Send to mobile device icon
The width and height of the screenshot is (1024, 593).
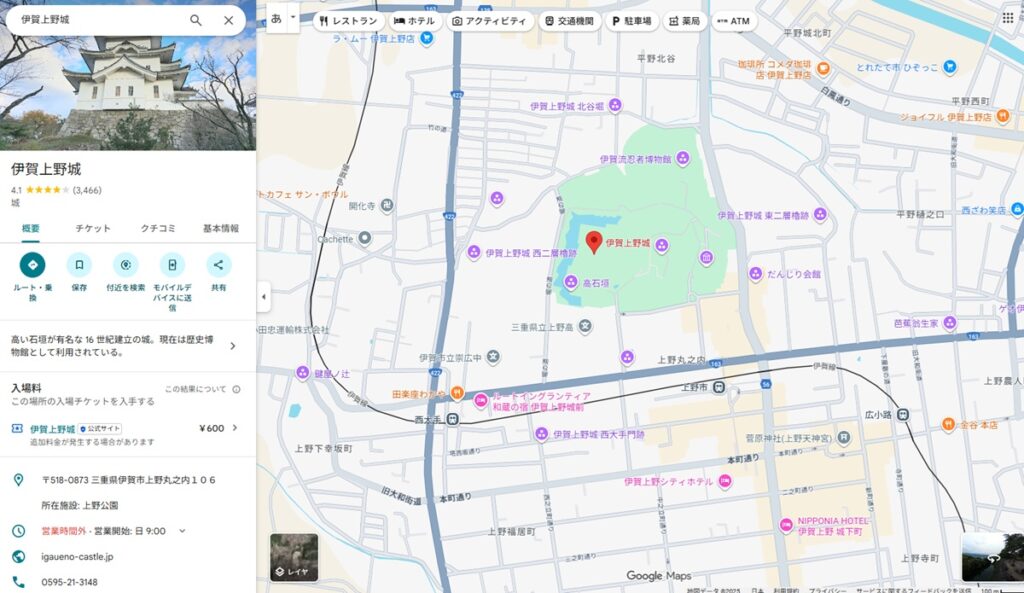[x=172, y=265]
